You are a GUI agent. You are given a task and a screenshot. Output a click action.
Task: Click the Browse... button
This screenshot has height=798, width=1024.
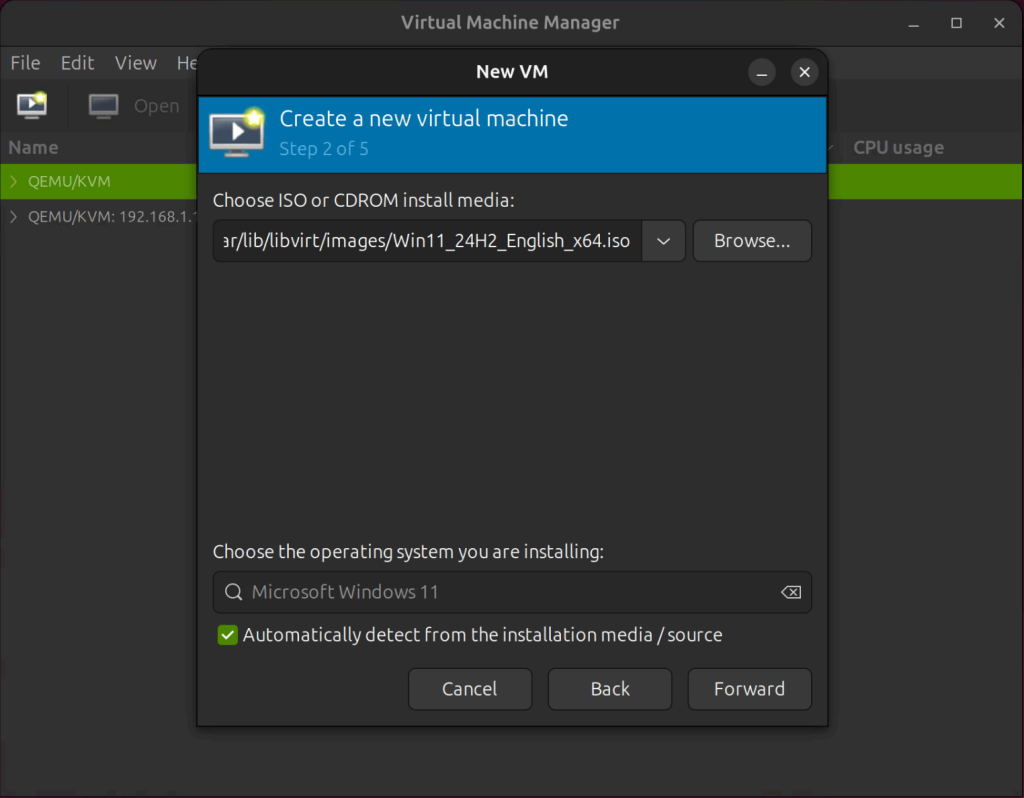[x=752, y=241]
